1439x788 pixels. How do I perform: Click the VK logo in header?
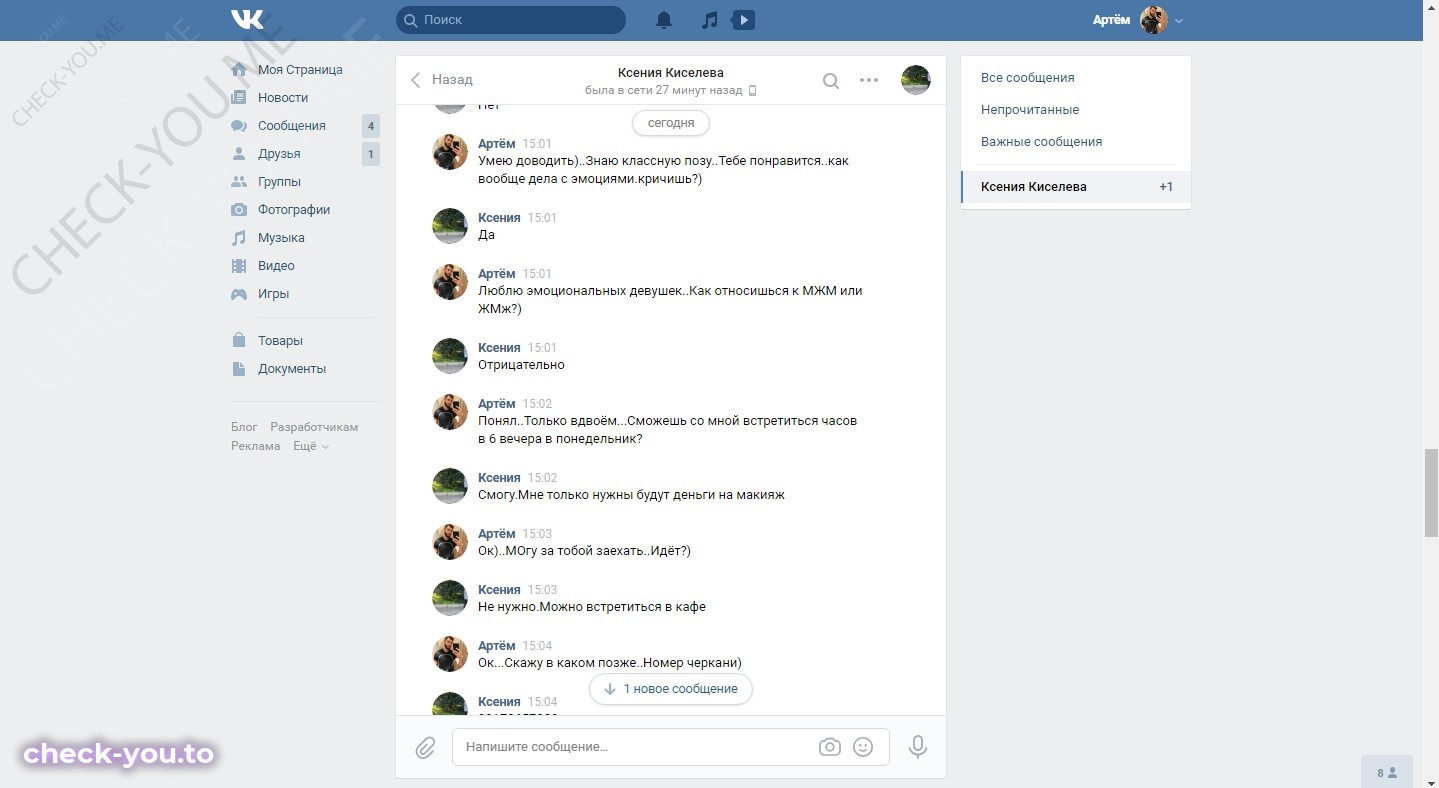pyautogui.click(x=247, y=19)
